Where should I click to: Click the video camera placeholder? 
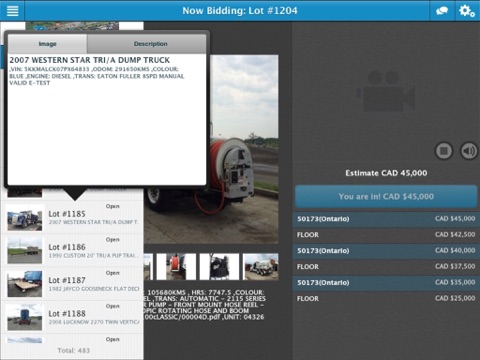click(386, 91)
